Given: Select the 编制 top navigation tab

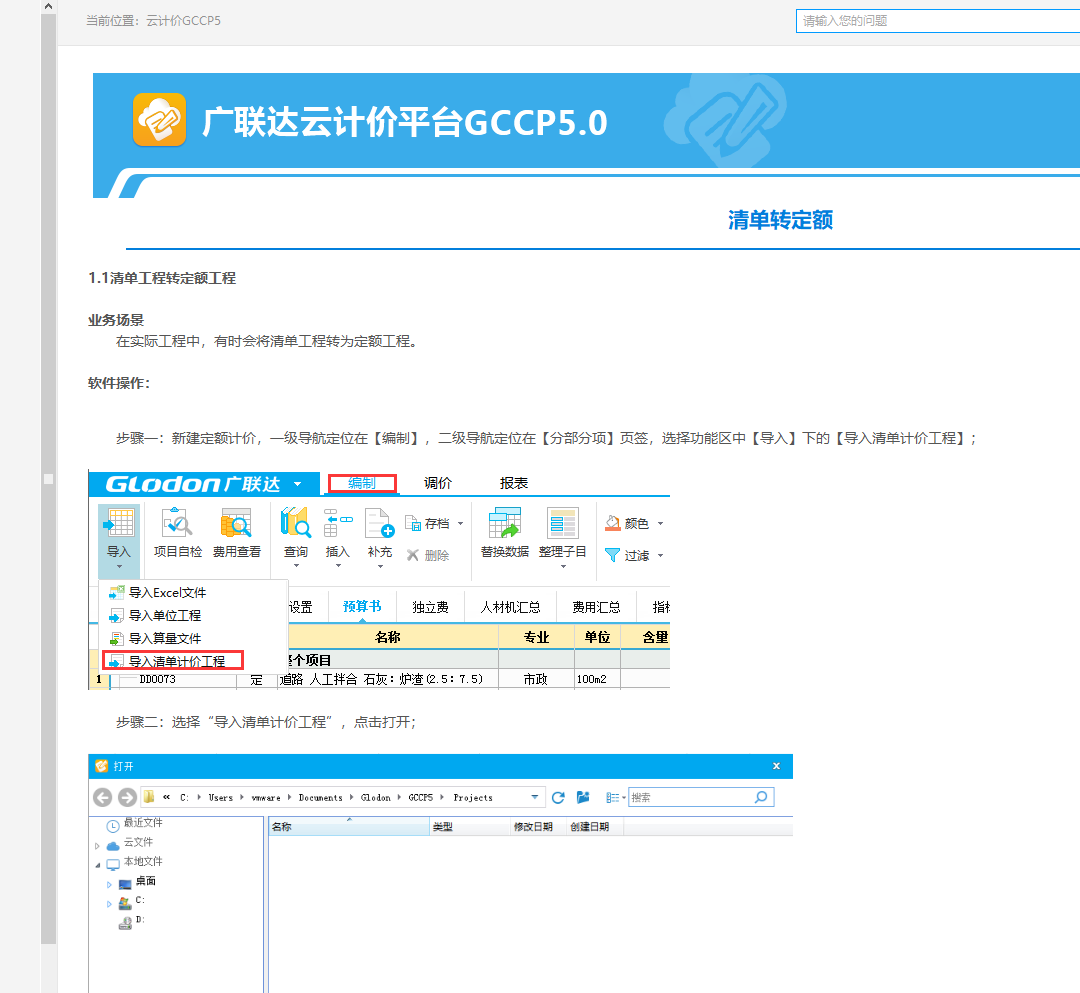Looking at the screenshot, I should 362,483.
